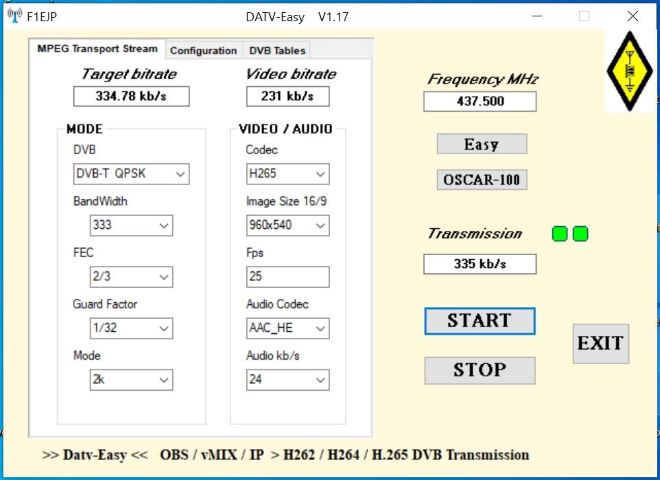Open the DVB Tables tab
Image resolution: width=660 pixels, height=480 pixels.
pyautogui.click(x=277, y=51)
